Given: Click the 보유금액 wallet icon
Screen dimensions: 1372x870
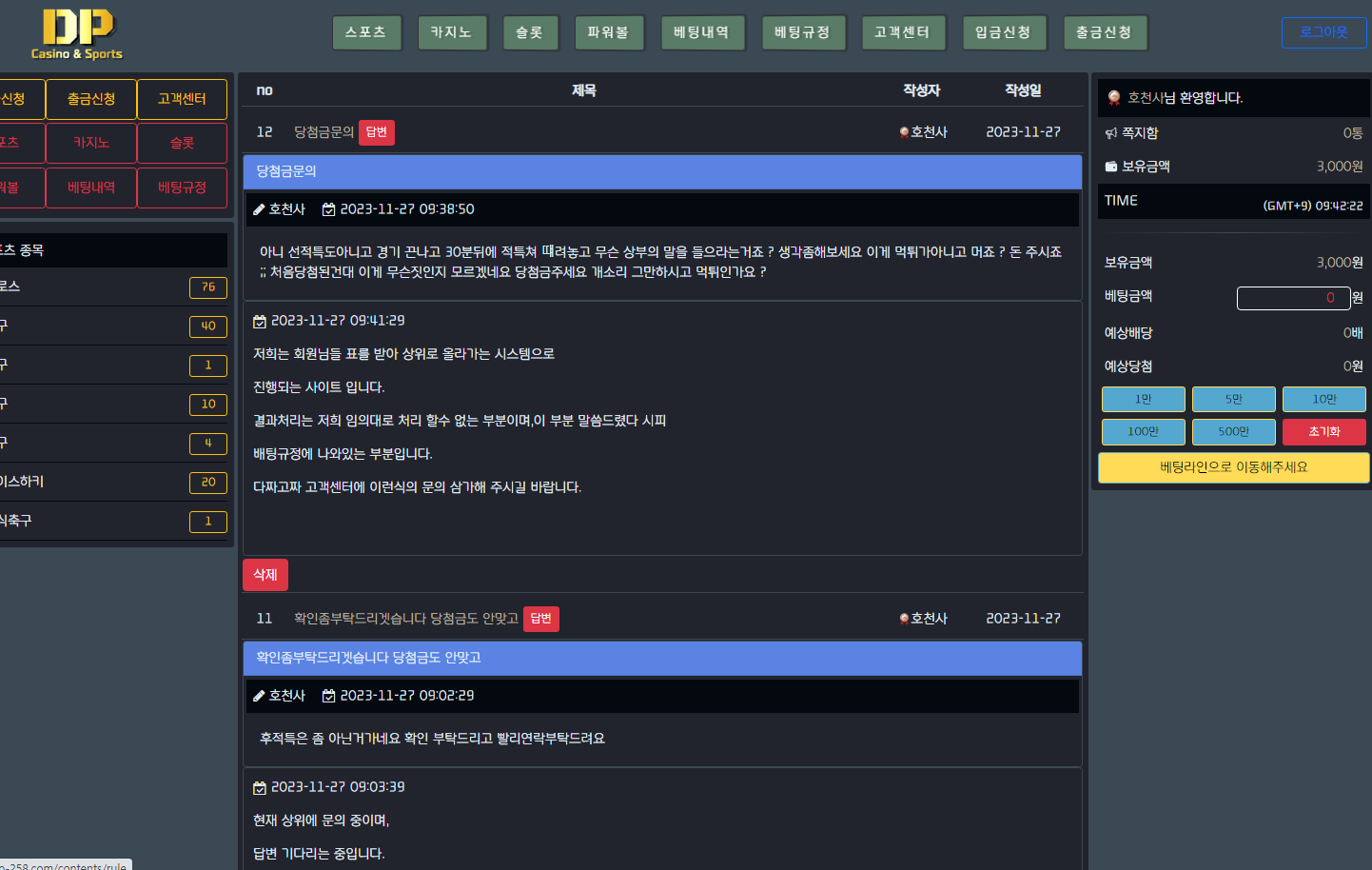Looking at the screenshot, I should 1110,167.
